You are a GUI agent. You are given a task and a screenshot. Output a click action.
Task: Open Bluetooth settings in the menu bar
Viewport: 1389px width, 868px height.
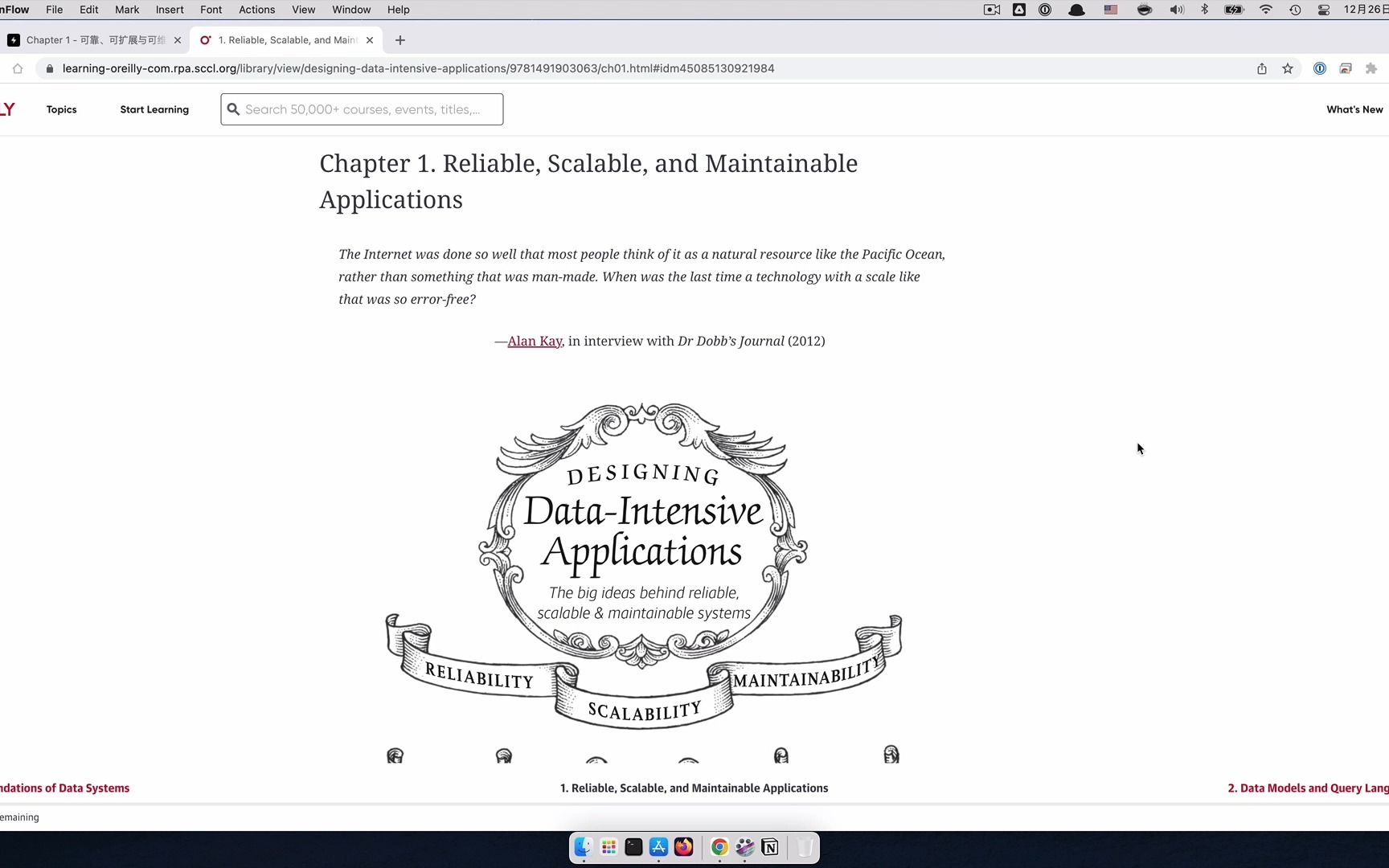click(1204, 10)
